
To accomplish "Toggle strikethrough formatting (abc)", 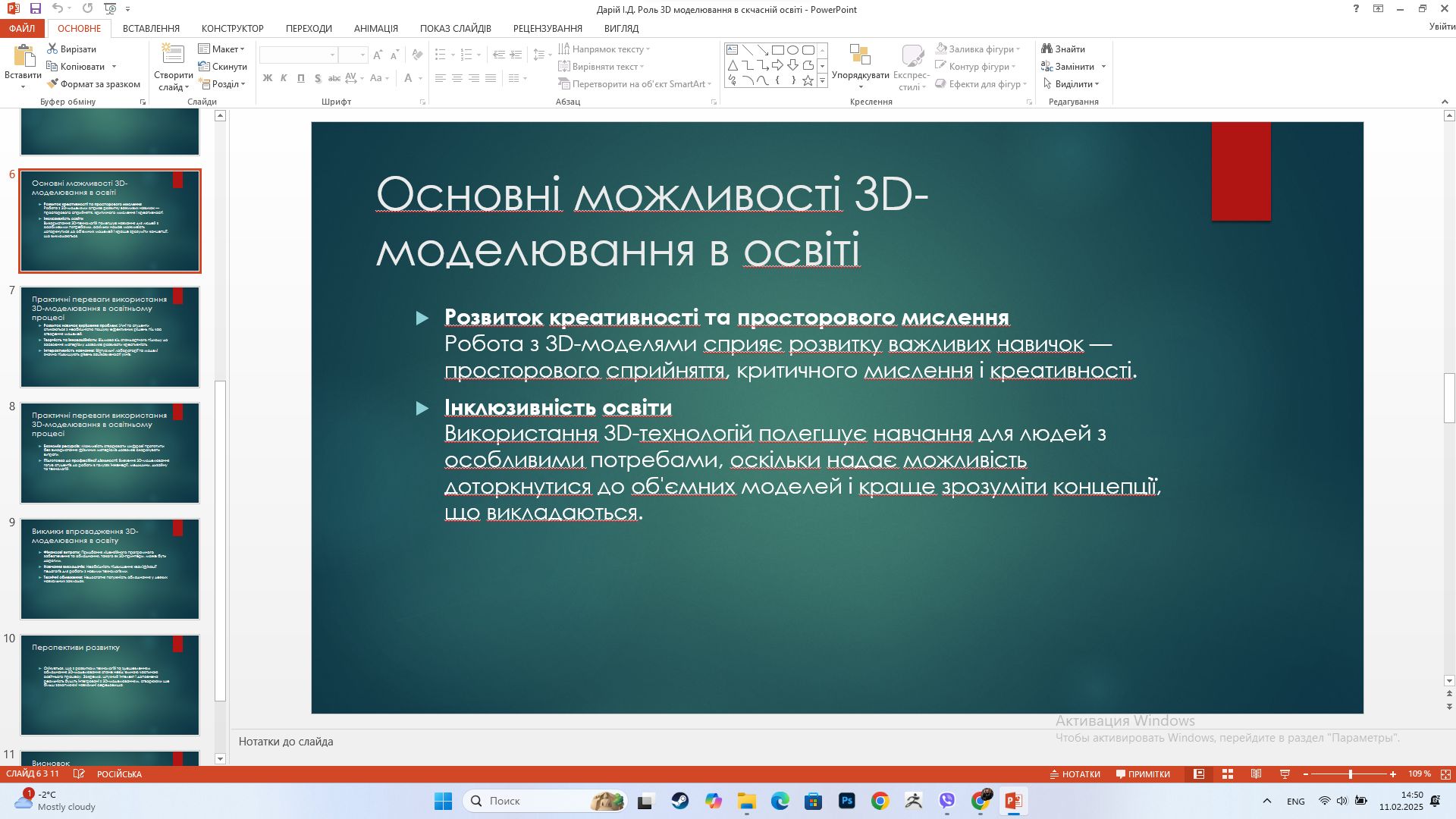I will click(334, 78).
